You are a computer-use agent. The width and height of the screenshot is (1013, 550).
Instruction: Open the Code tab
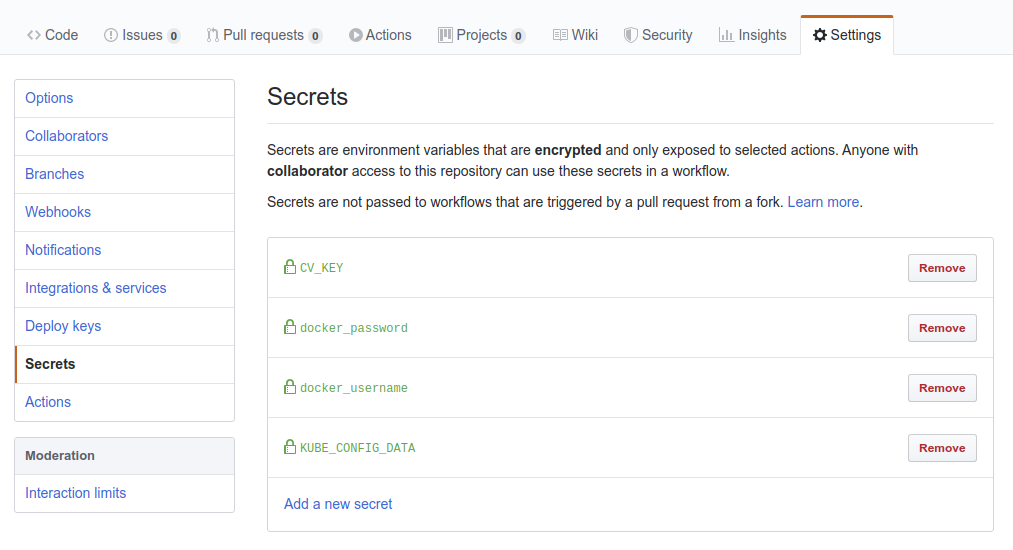(52, 35)
